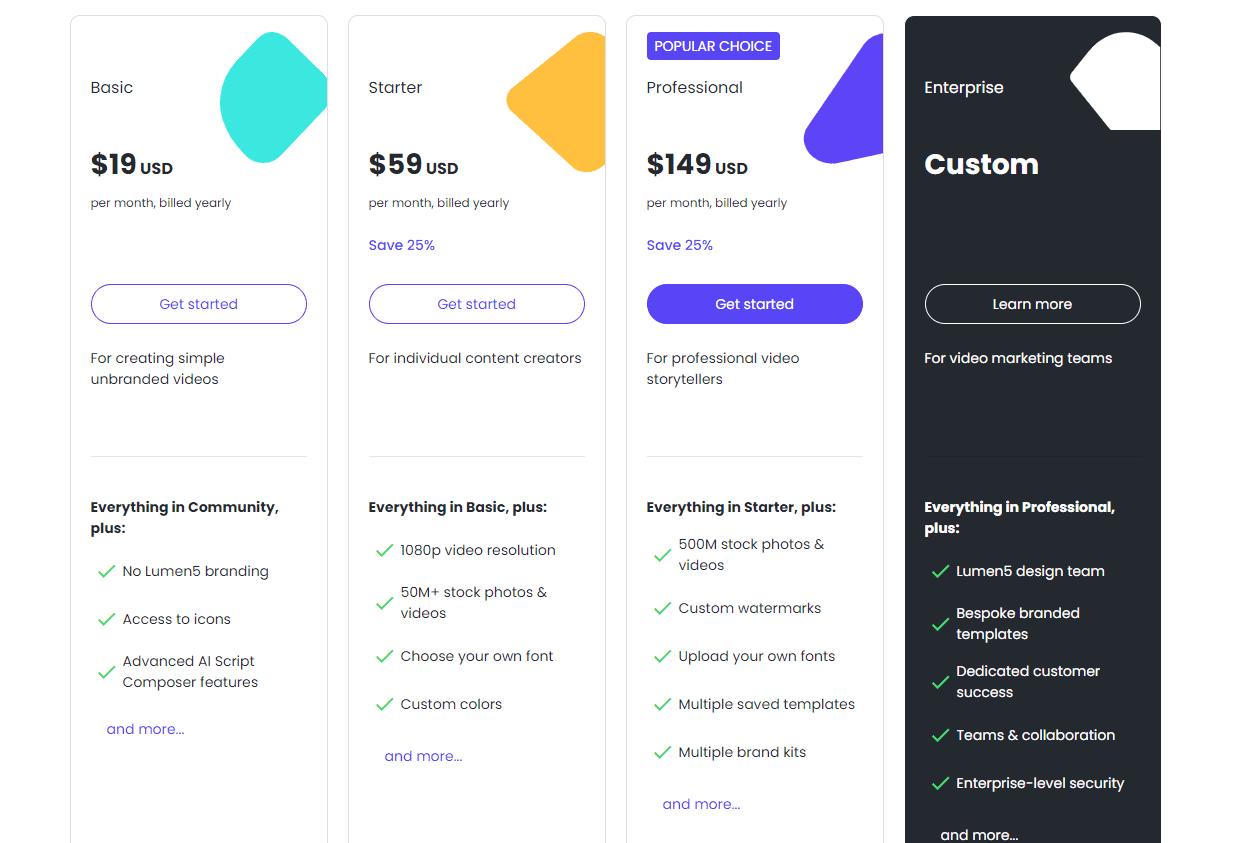Click the POPULAR CHOICE badge

(713, 46)
